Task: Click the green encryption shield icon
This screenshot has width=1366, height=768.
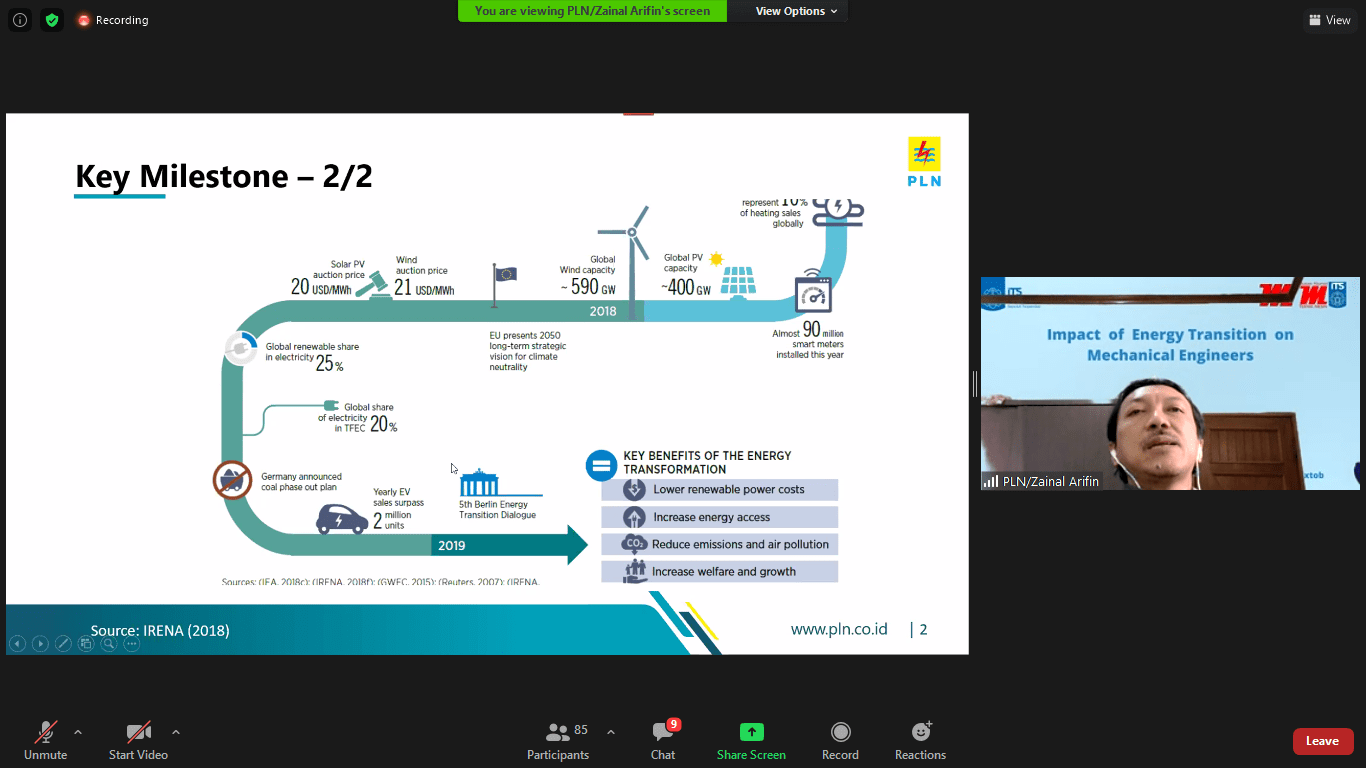Action: click(x=52, y=20)
